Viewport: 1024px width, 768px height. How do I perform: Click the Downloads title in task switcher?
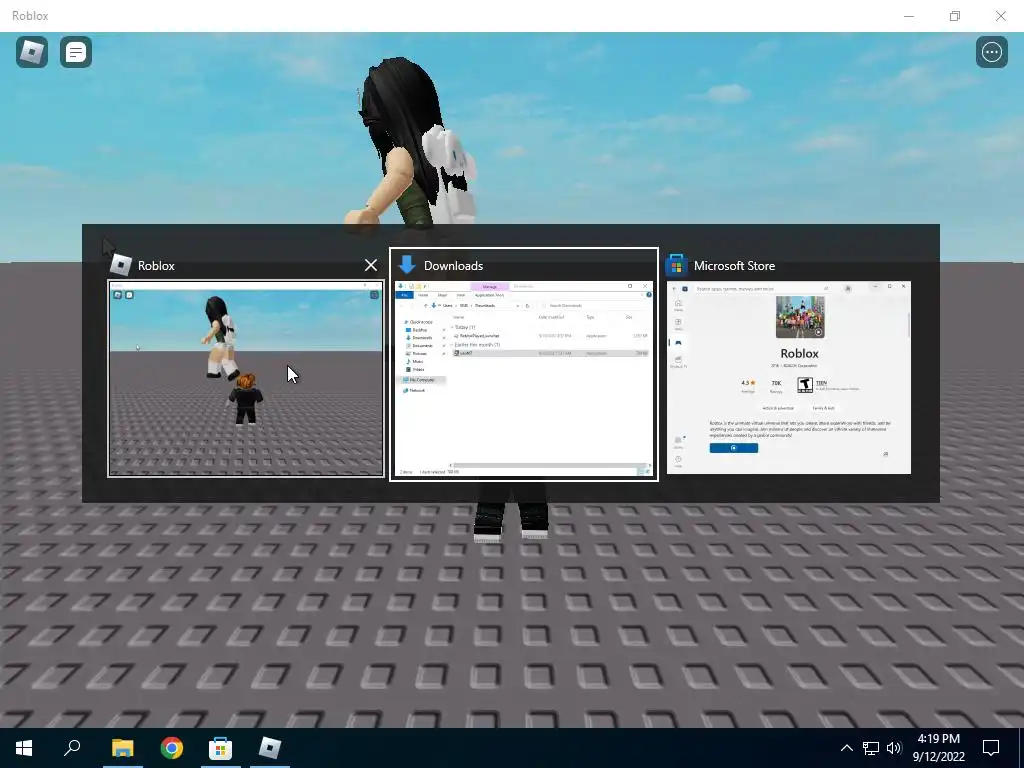[453, 266]
